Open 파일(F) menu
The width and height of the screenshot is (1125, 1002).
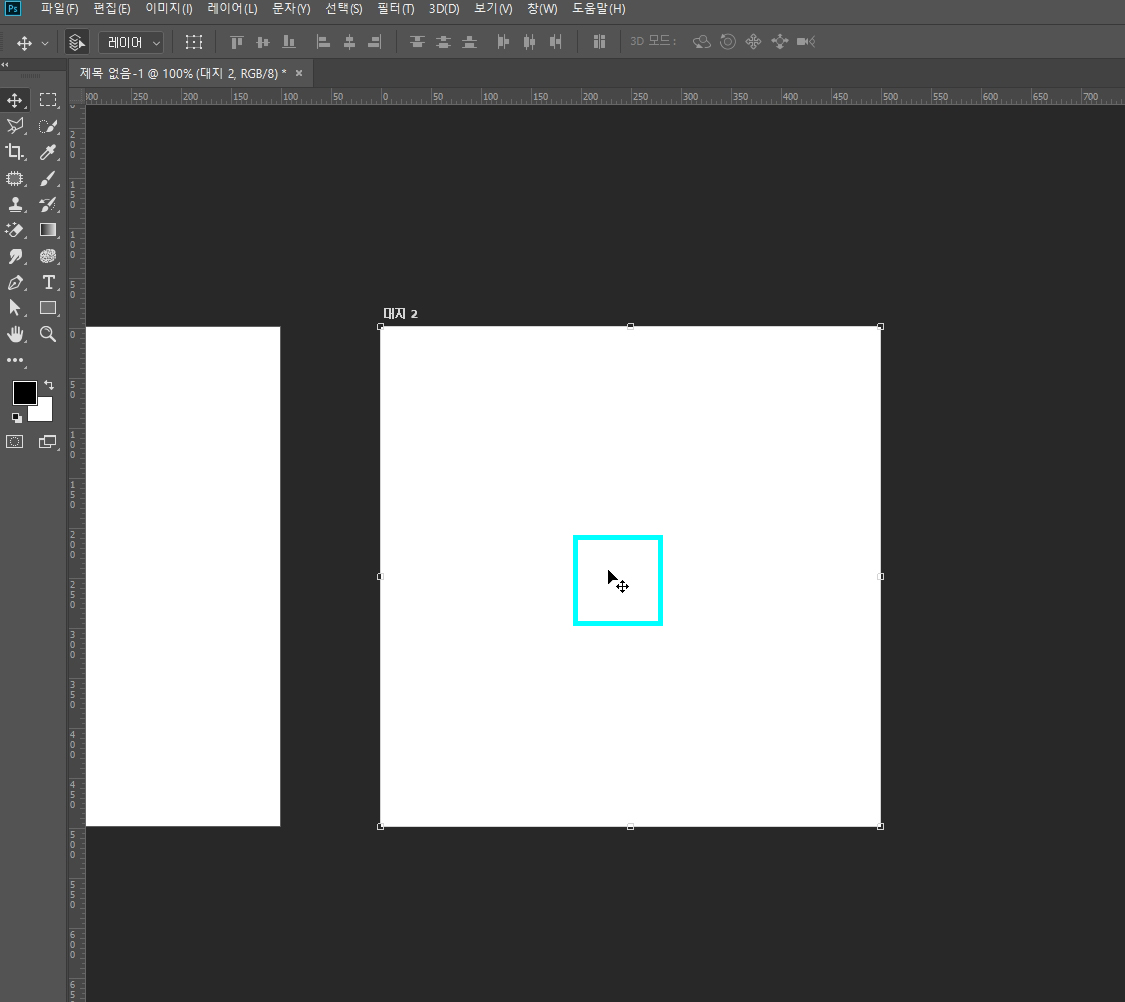(60, 9)
